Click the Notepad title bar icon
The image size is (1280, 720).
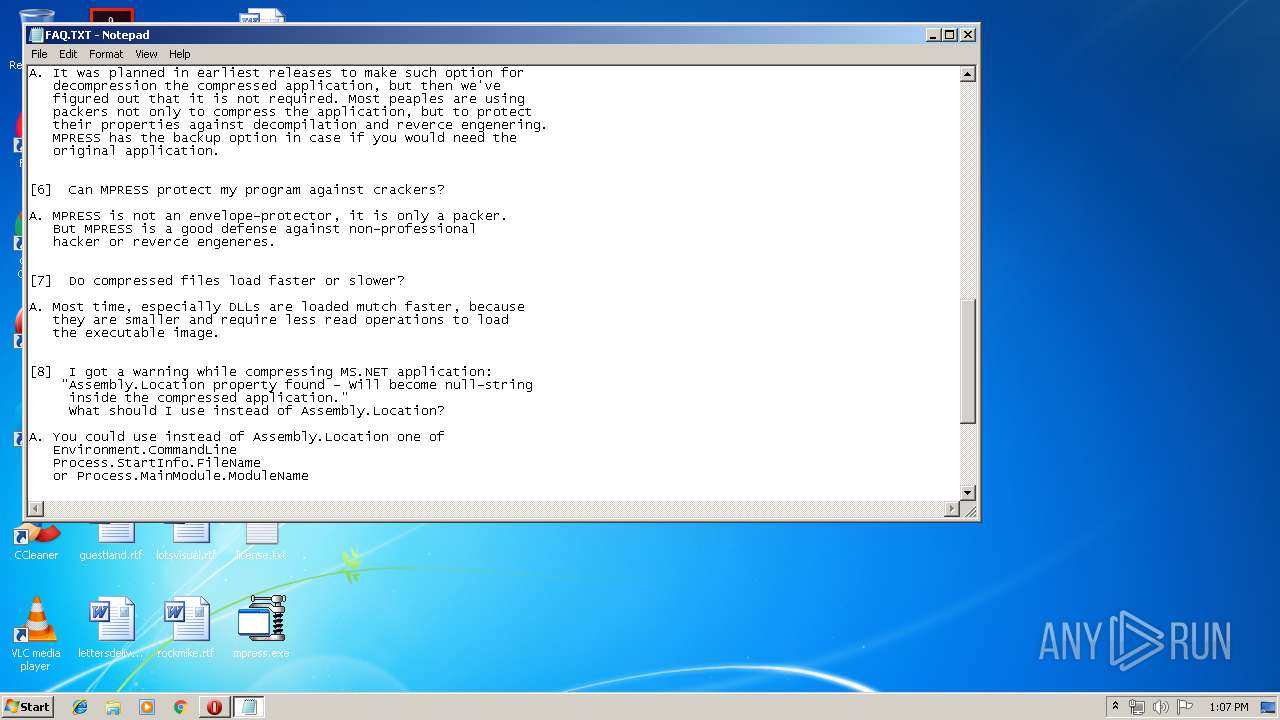pos(37,35)
